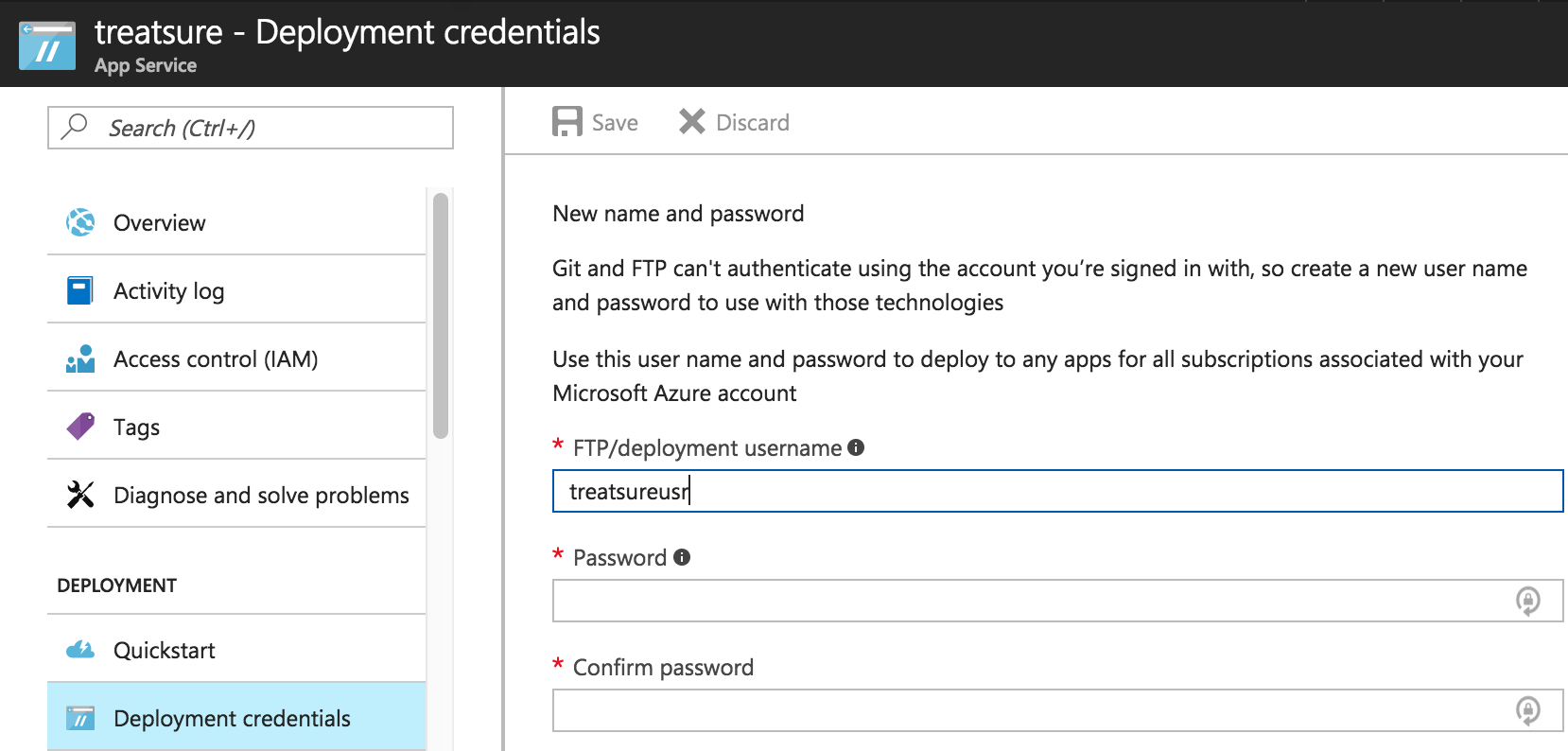Click the Activity log book icon
The height and width of the screenshot is (751, 1568).
point(80,290)
